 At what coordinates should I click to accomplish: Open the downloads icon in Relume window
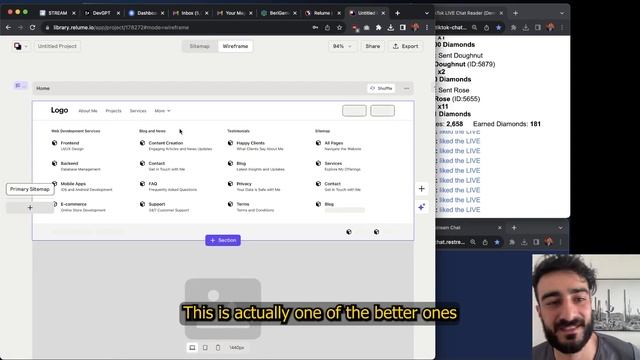391,27
